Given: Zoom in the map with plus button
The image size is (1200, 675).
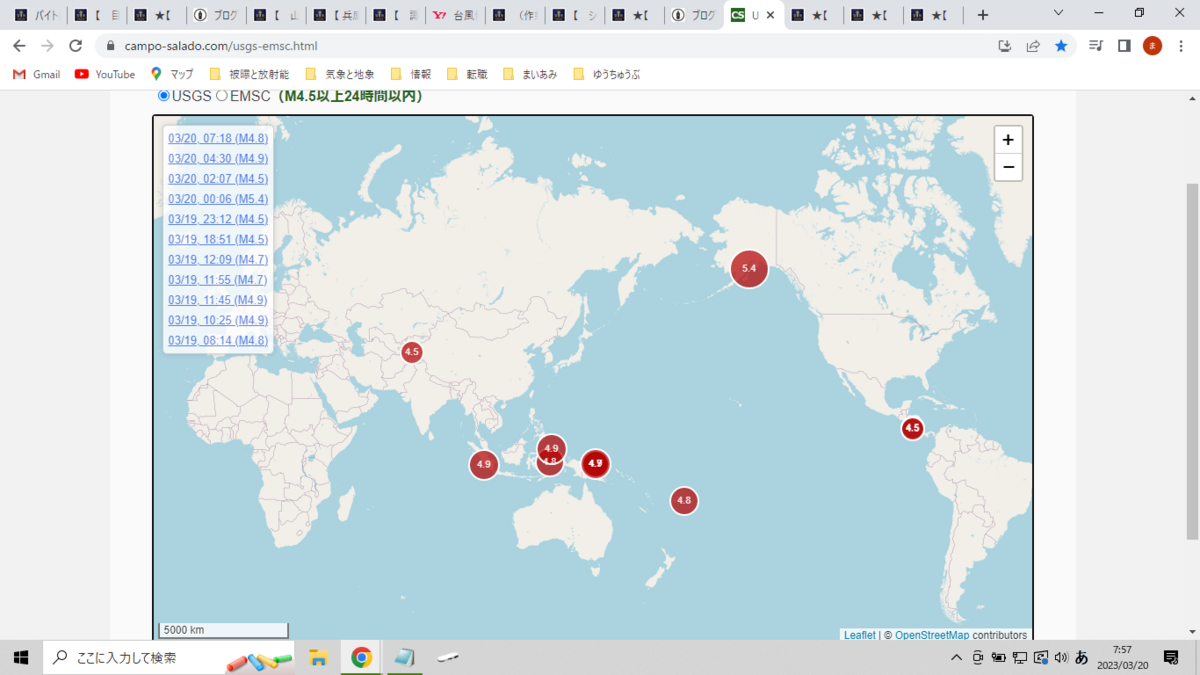Looking at the screenshot, I should (1008, 140).
